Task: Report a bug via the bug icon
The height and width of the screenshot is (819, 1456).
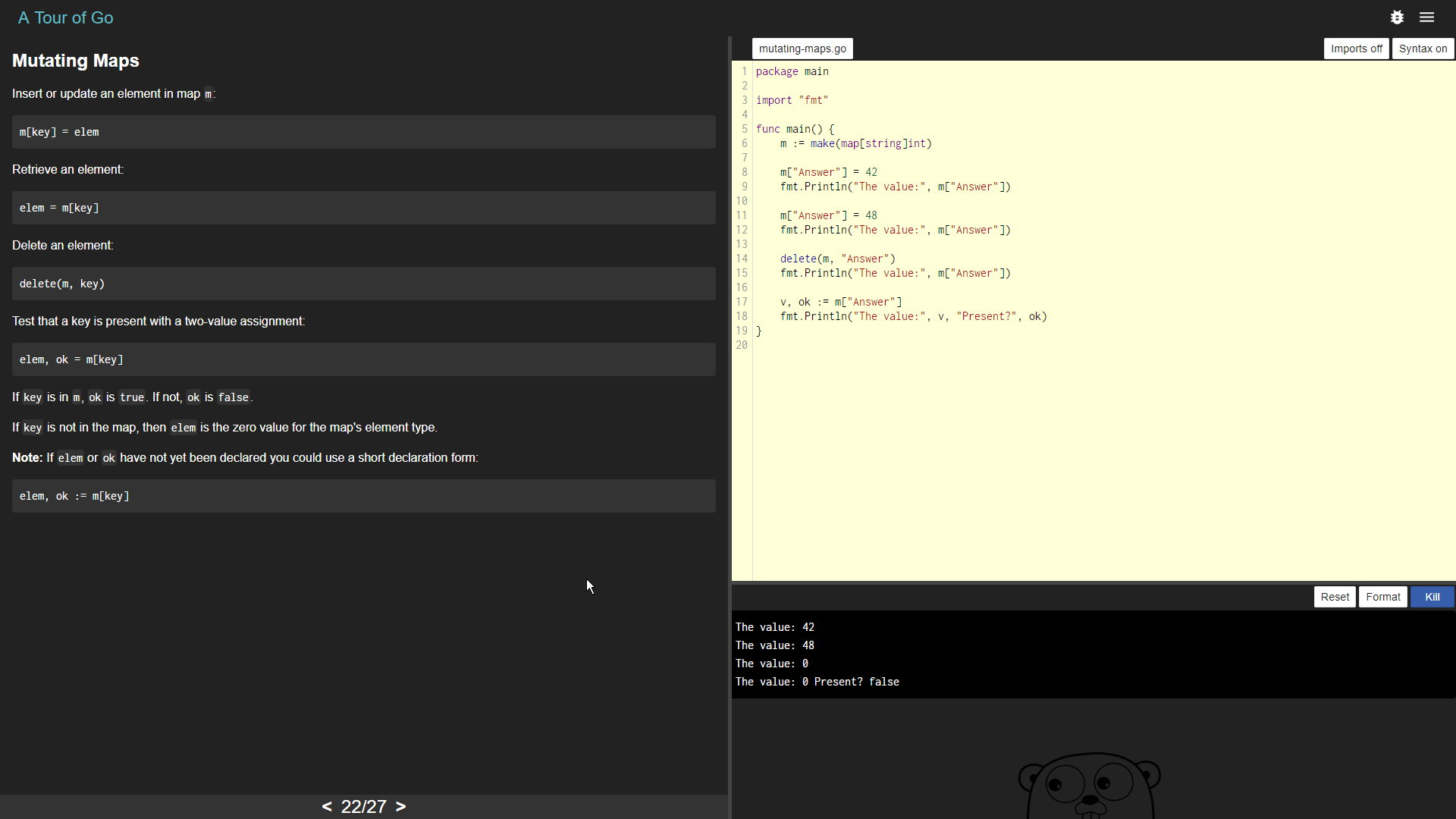Action: (x=1397, y=17)
